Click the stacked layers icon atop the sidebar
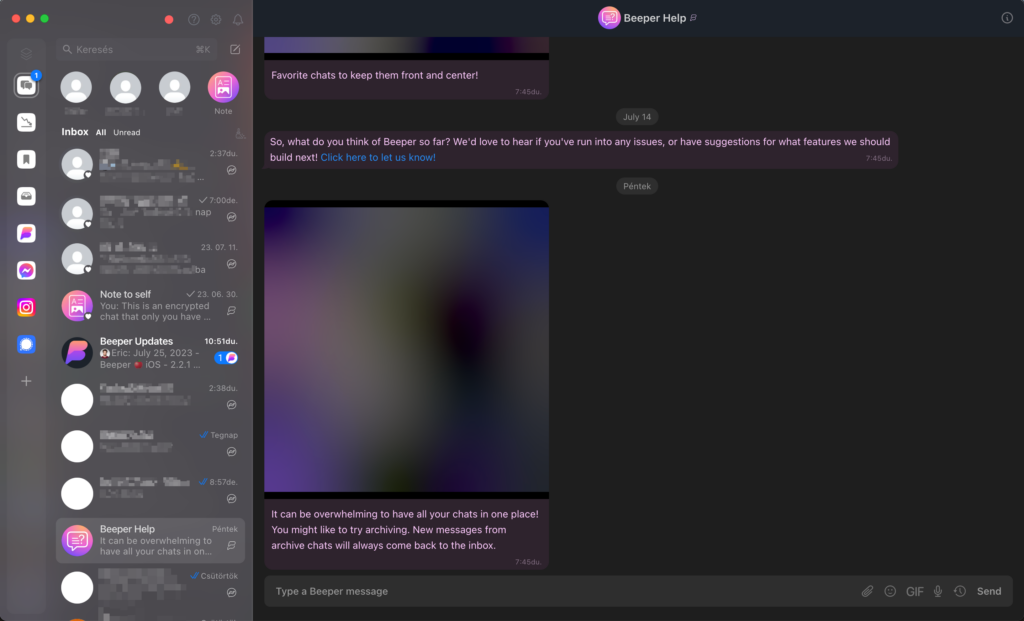The height and width of the screenshot is (621, 1024). pos(26,54)
